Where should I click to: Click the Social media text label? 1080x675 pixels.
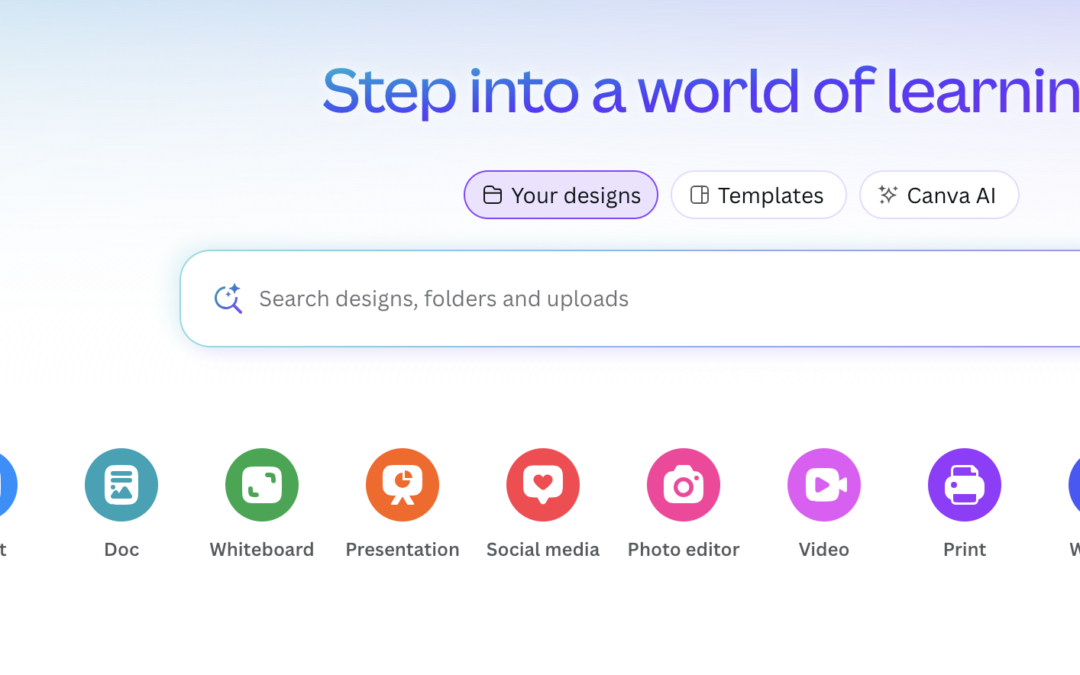click(543, 549)
